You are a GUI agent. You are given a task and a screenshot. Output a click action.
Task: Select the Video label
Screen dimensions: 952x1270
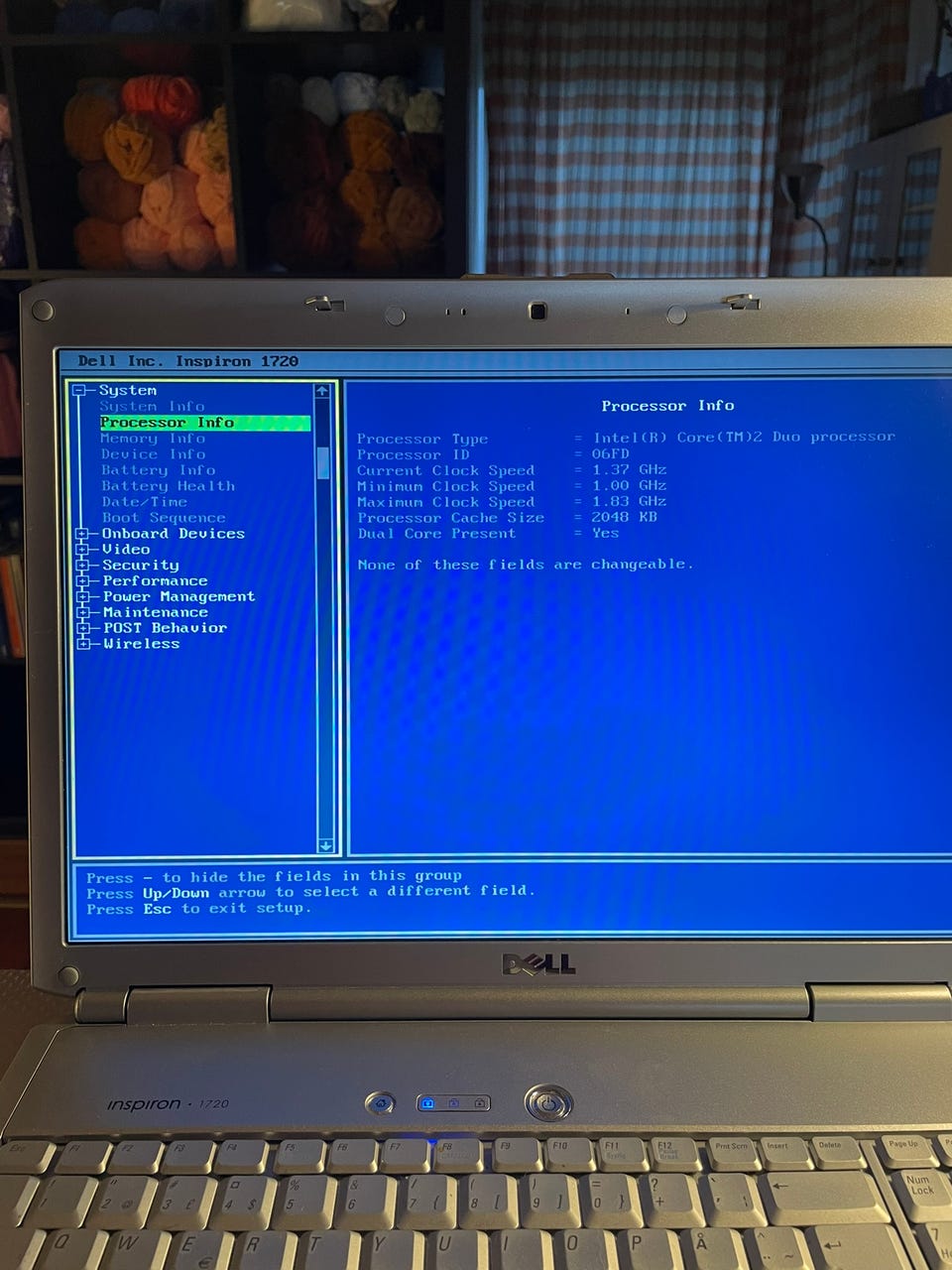[x=126, y=550]
